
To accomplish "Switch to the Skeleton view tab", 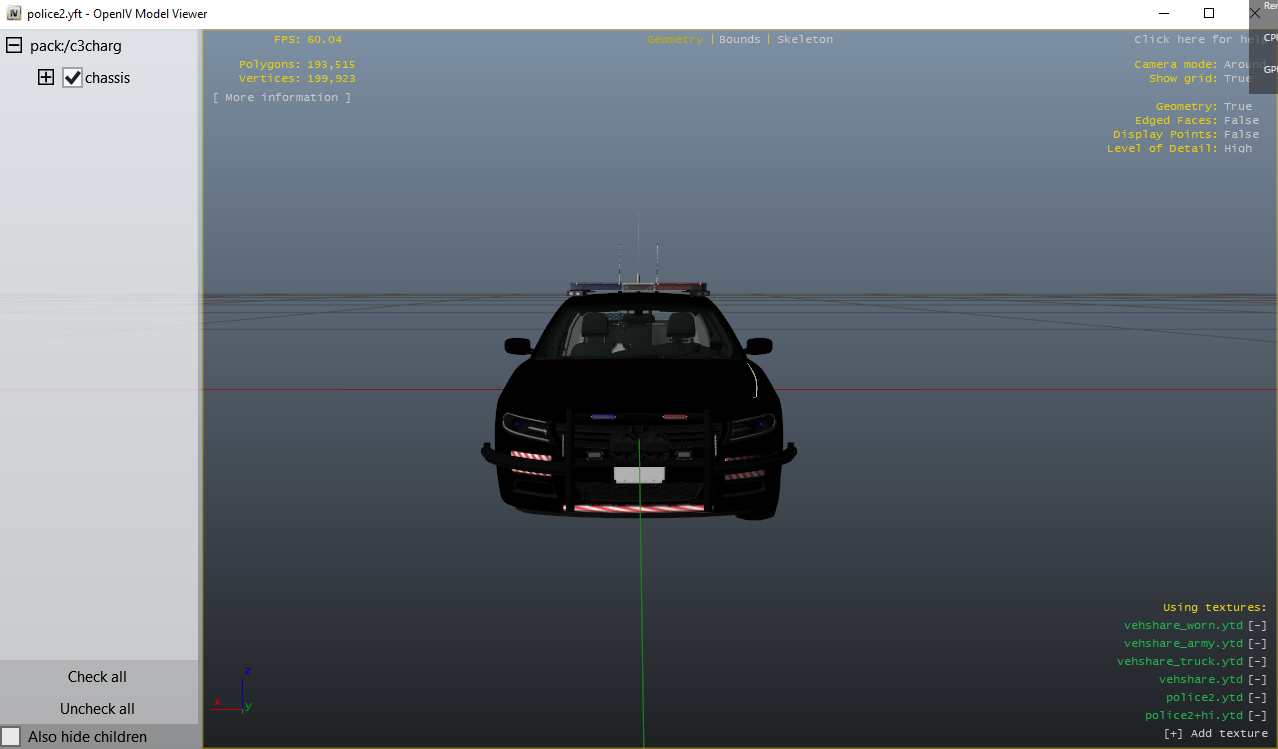I will tap(804, 40).
